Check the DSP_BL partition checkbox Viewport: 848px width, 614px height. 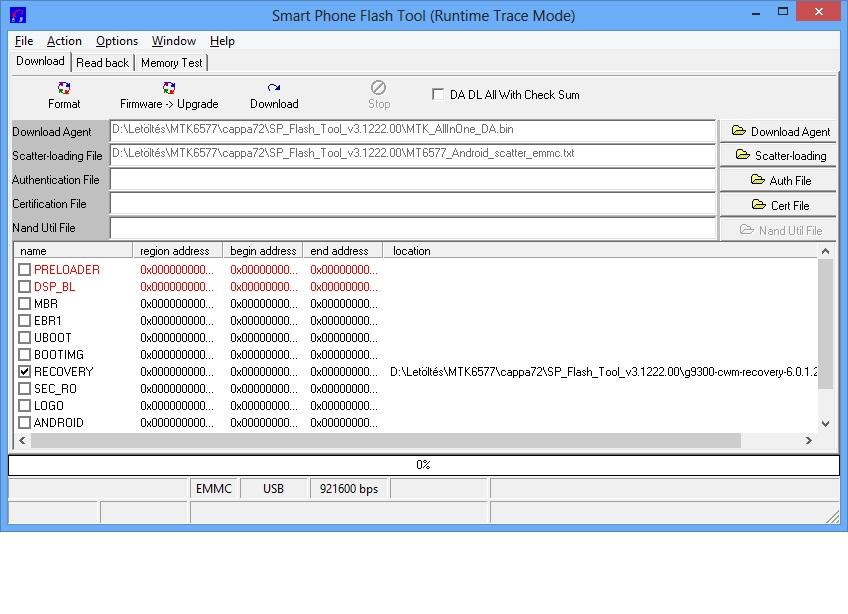[x=24, y=287]
